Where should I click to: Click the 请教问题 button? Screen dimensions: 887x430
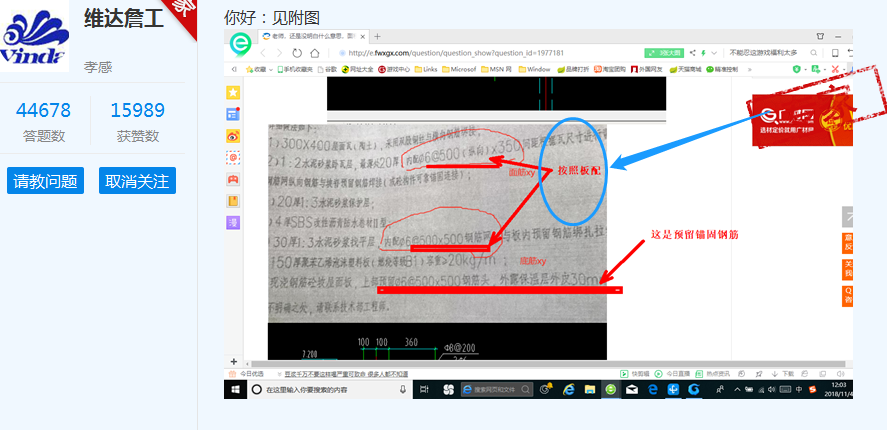(x=45, y=180)
